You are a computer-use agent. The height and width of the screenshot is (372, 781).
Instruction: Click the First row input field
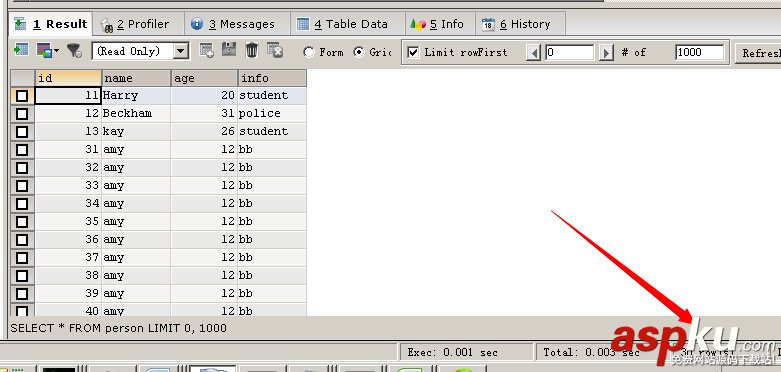[570, 52]
